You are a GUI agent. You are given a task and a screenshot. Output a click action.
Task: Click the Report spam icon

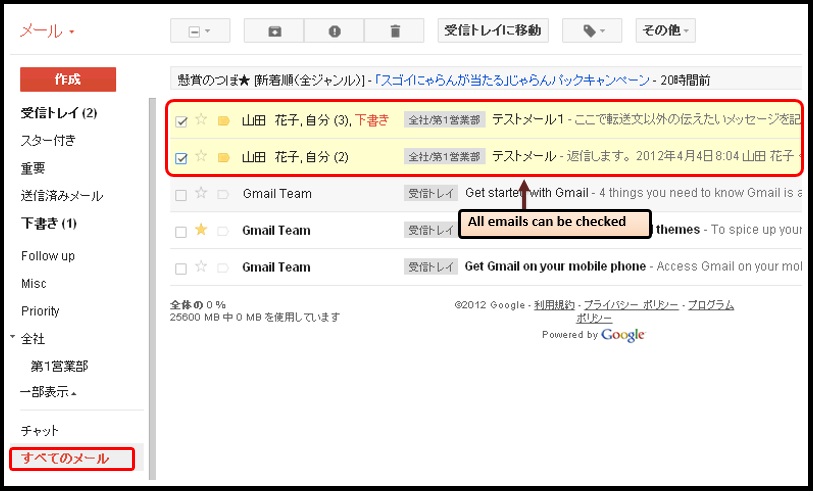coord(333,31)
